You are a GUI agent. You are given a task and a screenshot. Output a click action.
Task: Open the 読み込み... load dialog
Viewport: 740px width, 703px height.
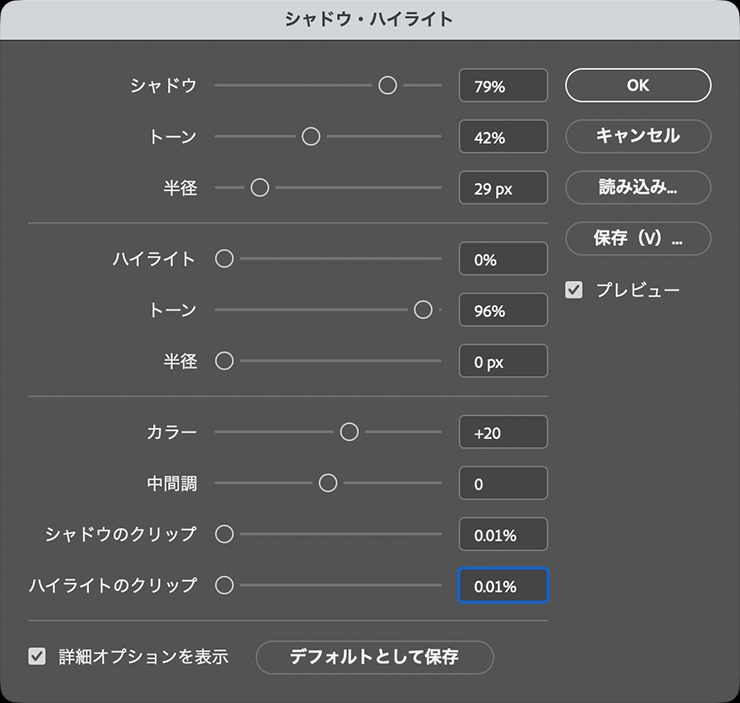[638, 187]
